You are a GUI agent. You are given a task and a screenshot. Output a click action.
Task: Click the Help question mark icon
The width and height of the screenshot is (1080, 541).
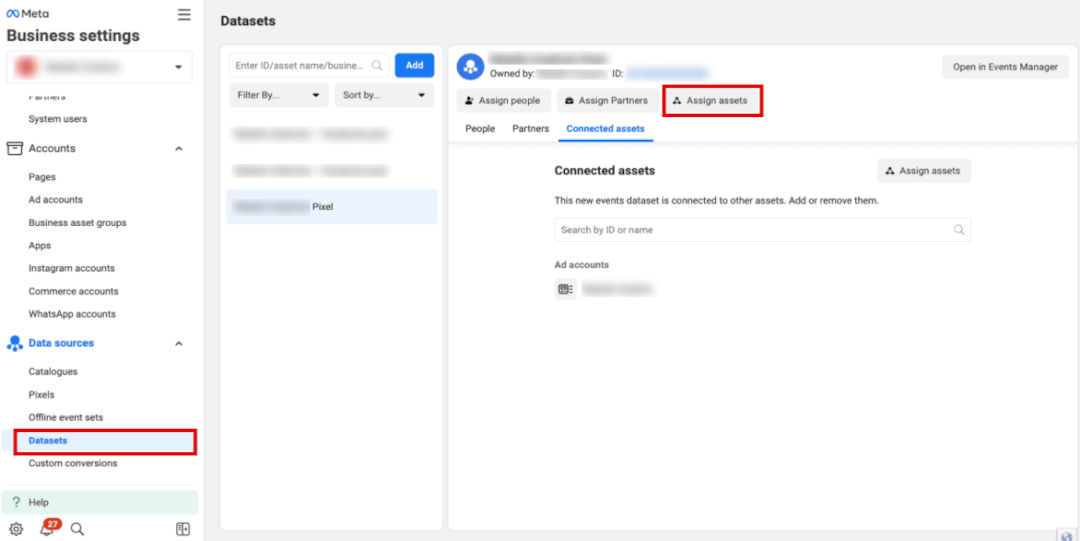[16, 502]
